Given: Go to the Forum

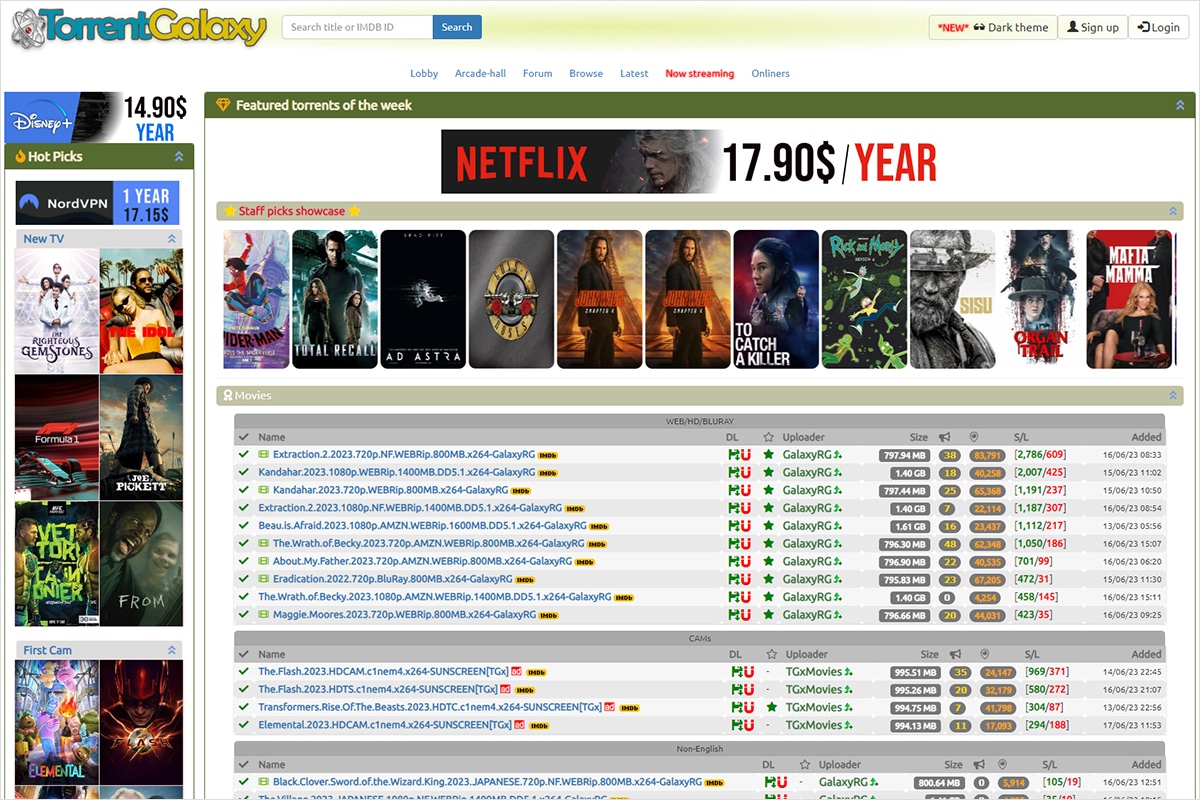Looking at the screenshot, I should (x=537, y=73).
